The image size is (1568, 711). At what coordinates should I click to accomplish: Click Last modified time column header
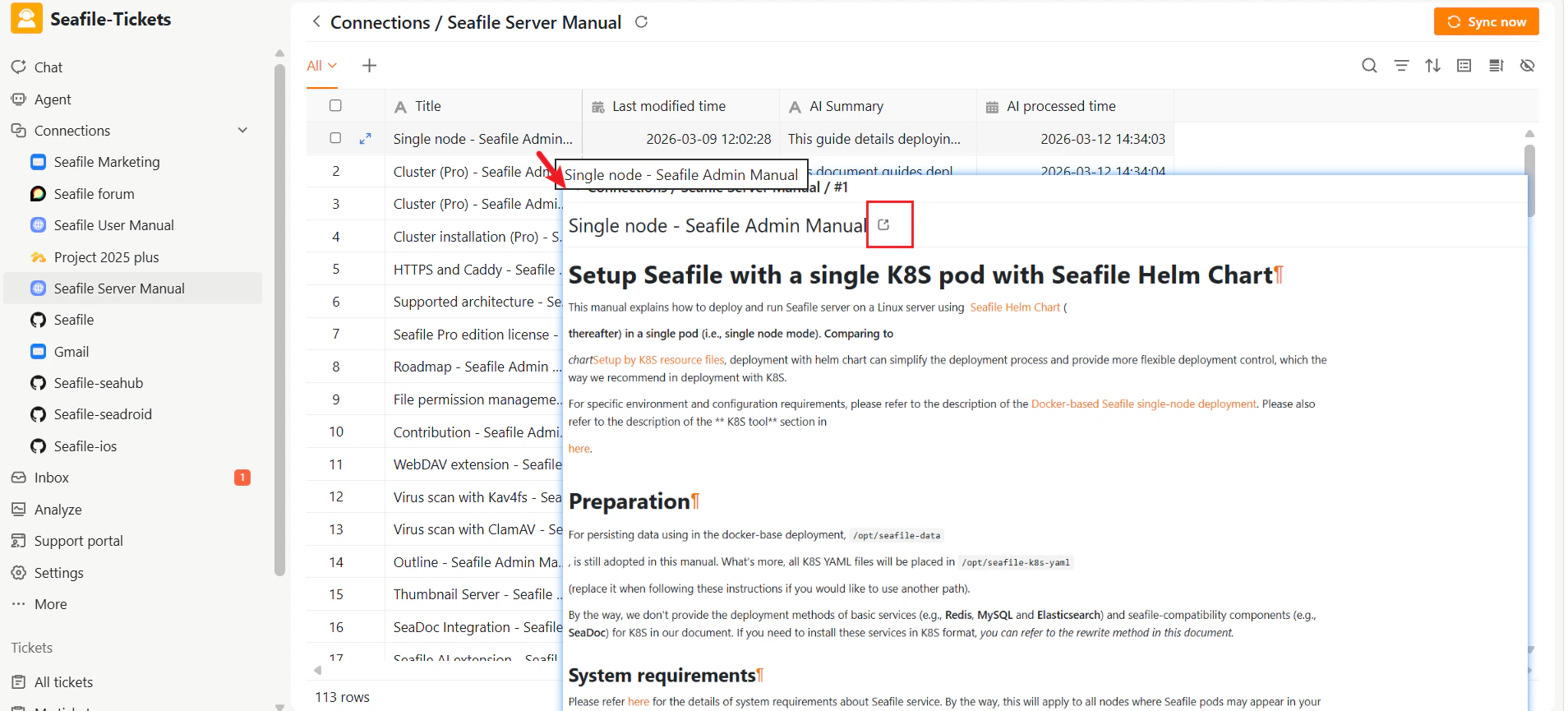click(x=680, y=106)
